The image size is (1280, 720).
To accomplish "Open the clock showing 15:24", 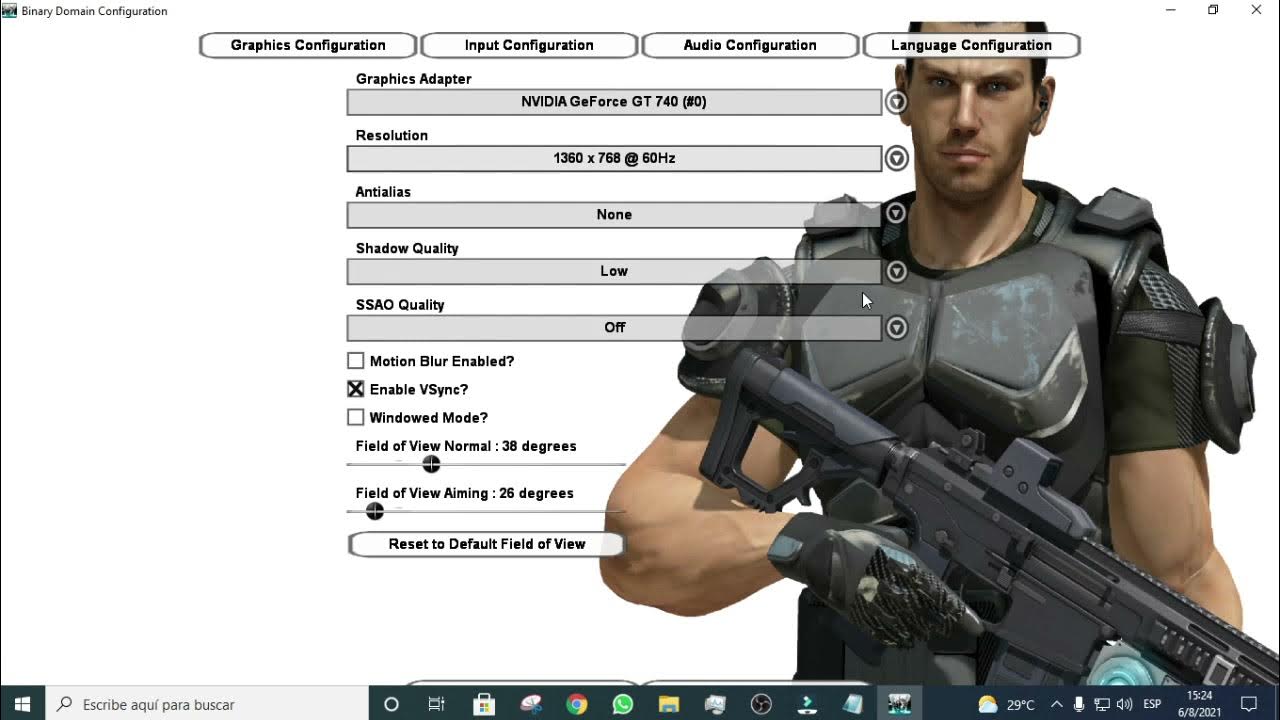I will click(1200, 704).
